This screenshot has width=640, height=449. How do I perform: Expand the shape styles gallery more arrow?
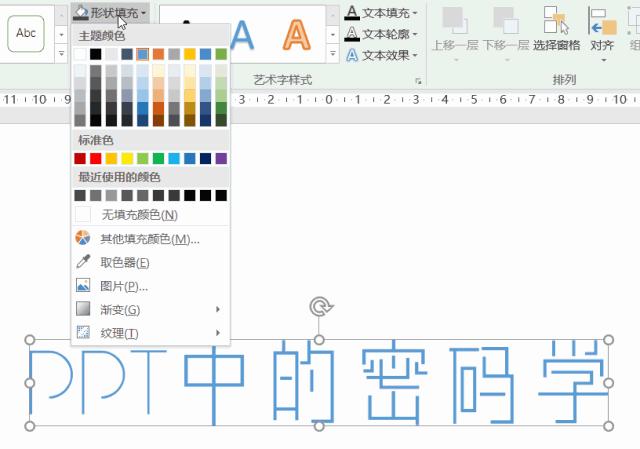tap(61, 53)
